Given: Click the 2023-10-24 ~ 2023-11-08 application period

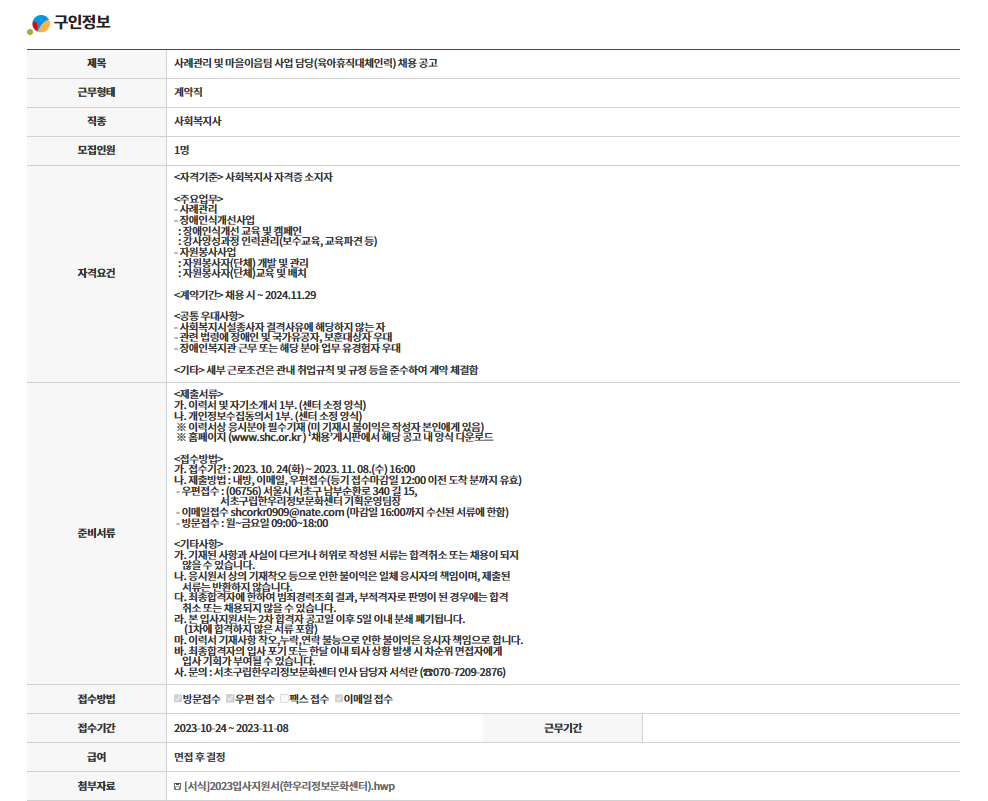Looking at the screenshot, I should [x=230, y=728].
